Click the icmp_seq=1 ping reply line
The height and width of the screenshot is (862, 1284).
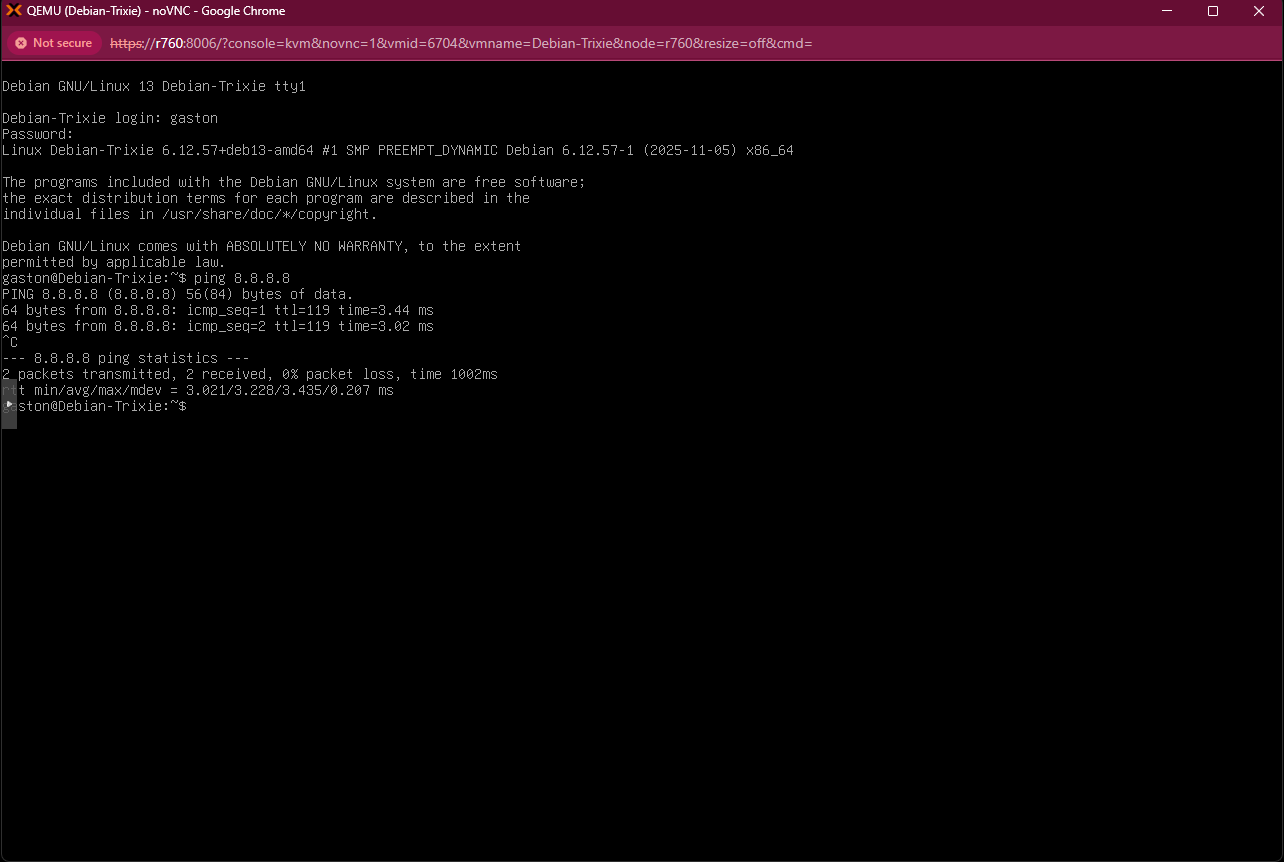(218, 310)
